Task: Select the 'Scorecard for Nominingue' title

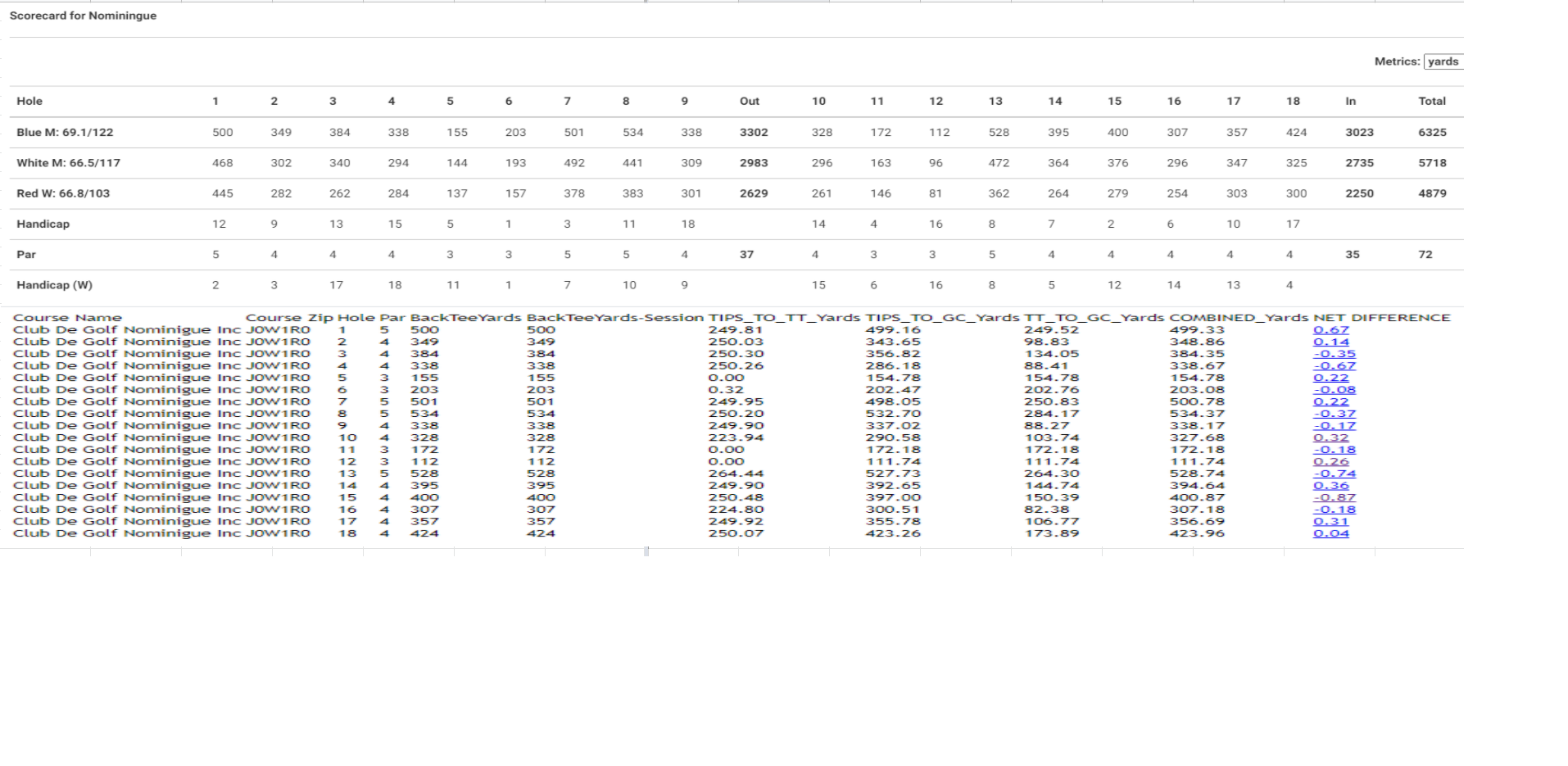Action: [x=83, y=16]
